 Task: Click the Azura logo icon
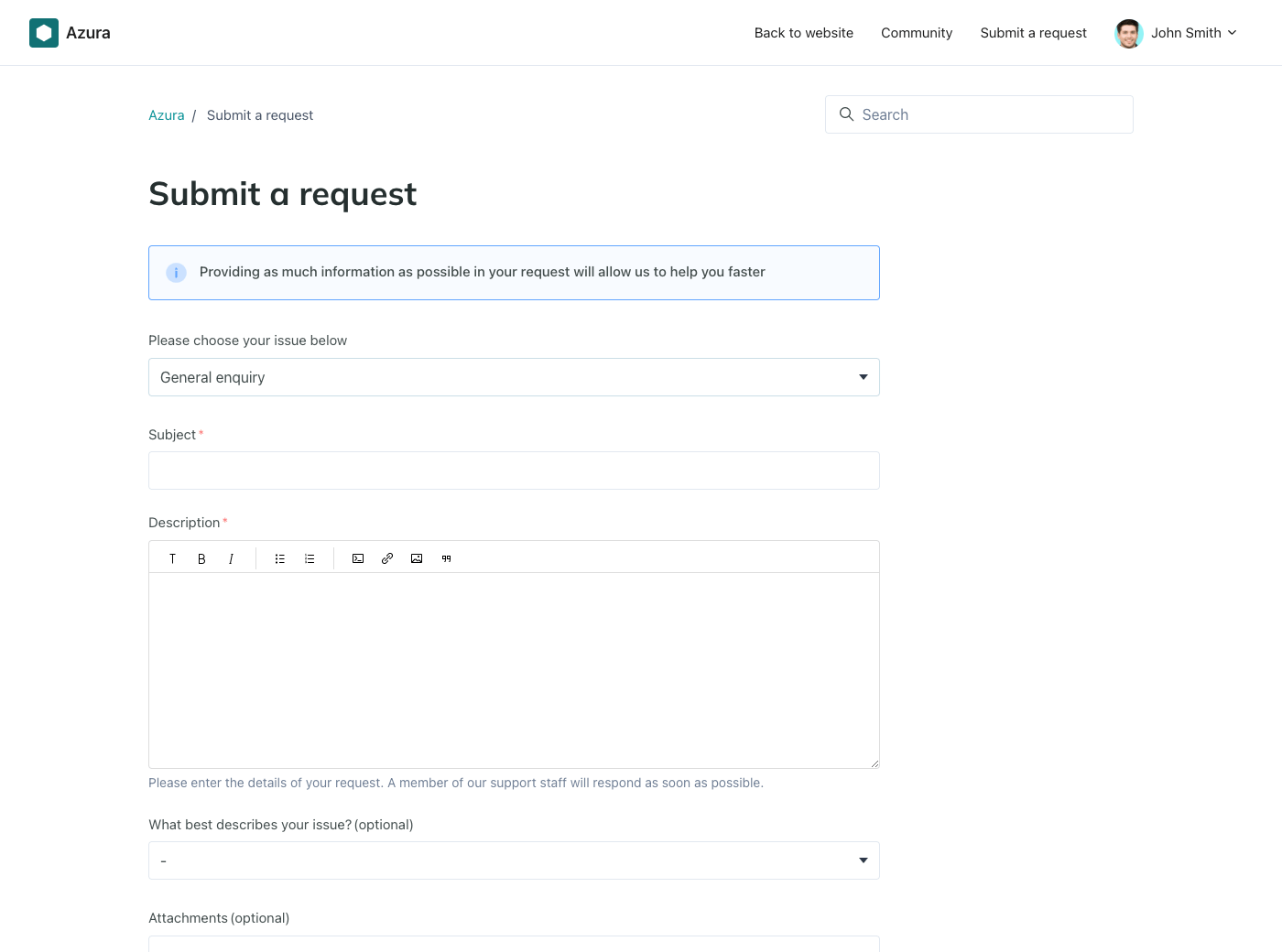pos(44,33)
